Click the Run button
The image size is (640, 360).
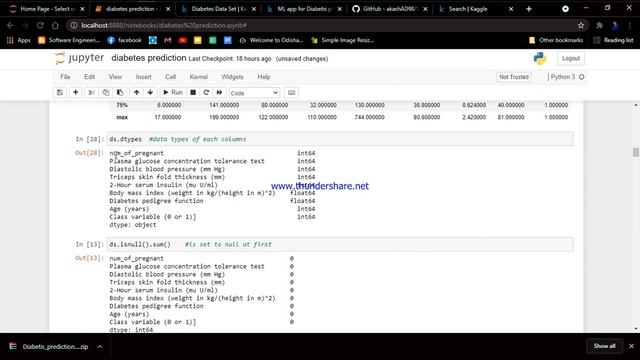coord(173,93)
